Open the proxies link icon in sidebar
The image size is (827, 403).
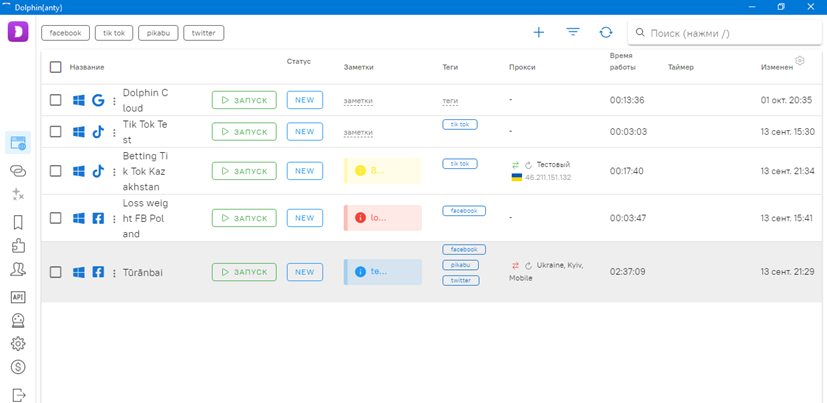[18, 171]
